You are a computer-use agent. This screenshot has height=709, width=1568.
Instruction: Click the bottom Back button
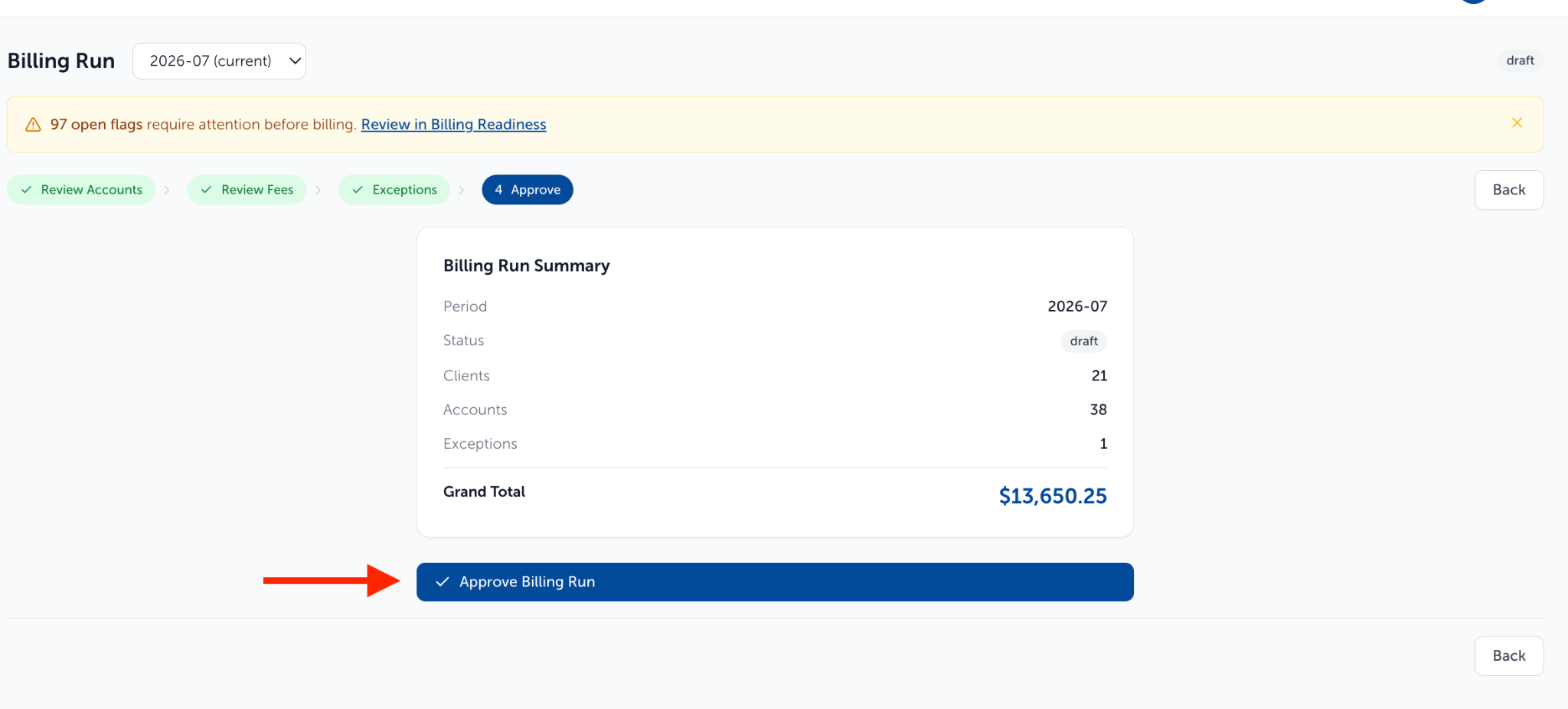coord(1509,656)
